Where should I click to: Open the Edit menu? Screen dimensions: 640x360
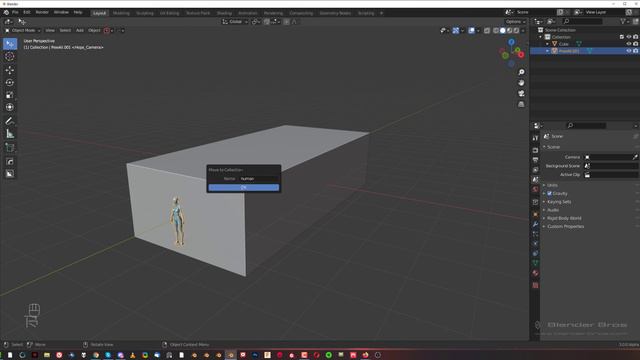(27, 13)
